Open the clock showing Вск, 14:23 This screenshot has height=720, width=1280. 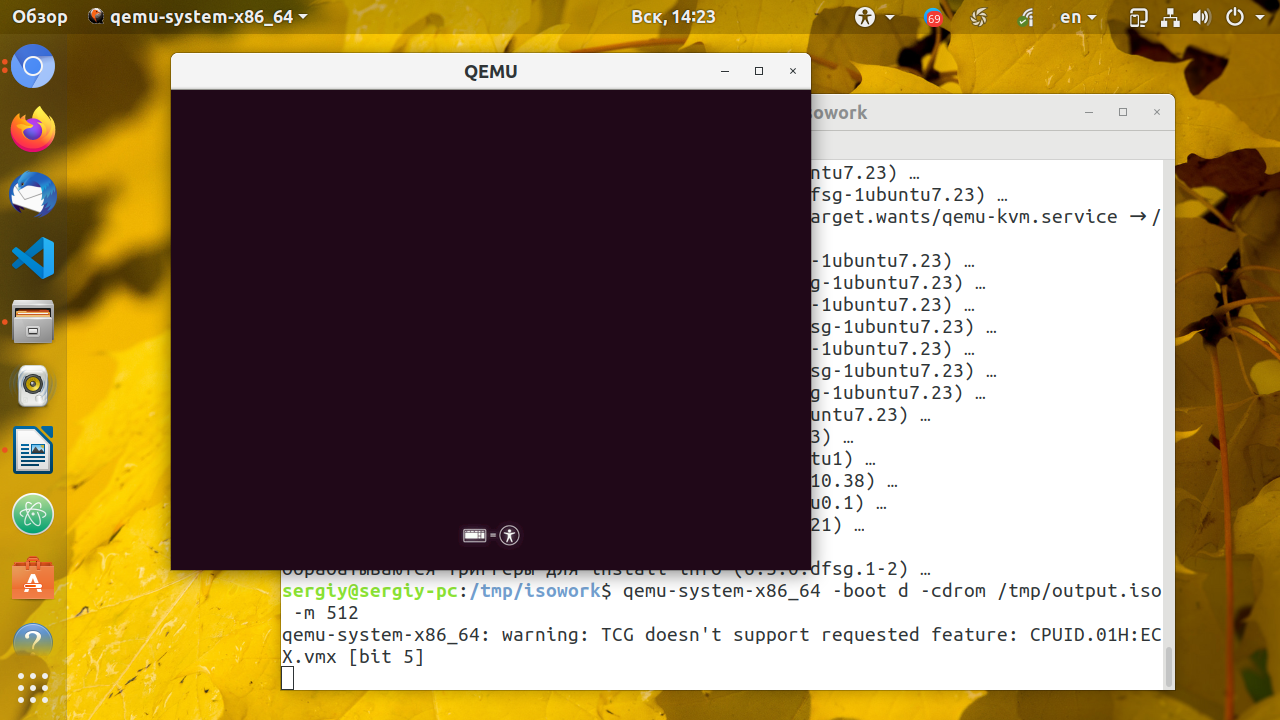tap(673, 17)
